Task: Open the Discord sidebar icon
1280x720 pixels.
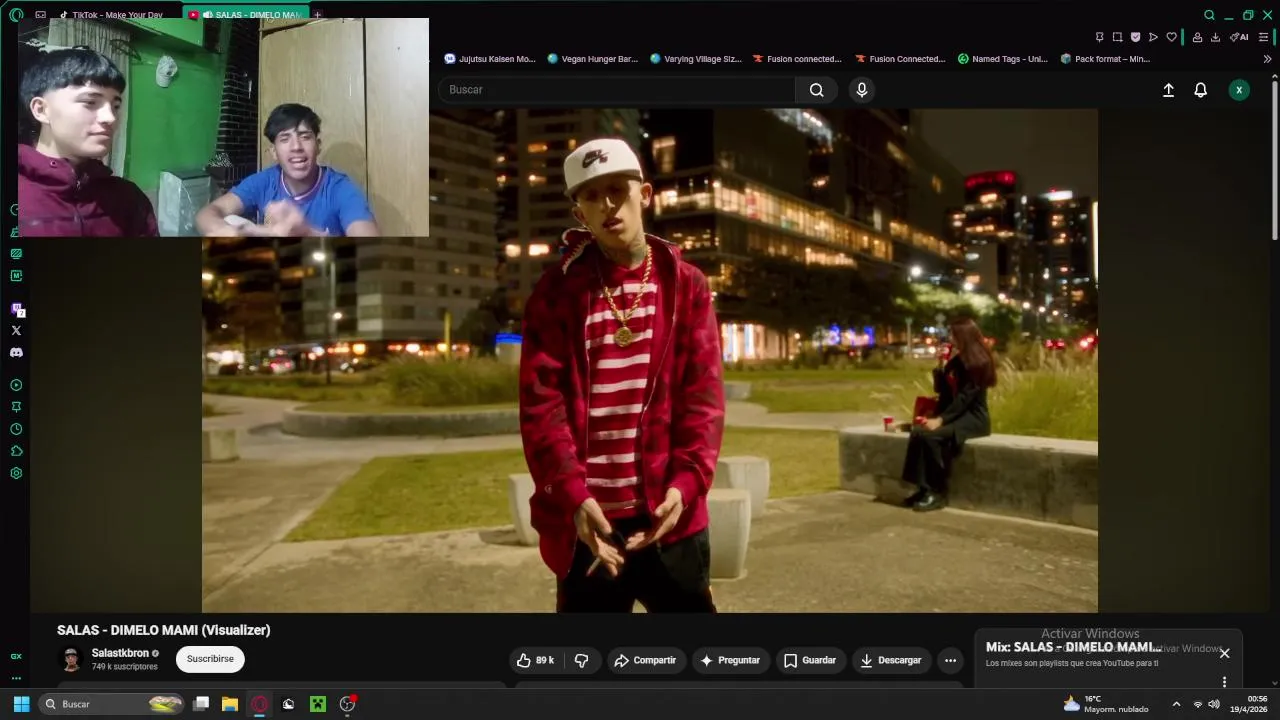Action: pos(16,353)
